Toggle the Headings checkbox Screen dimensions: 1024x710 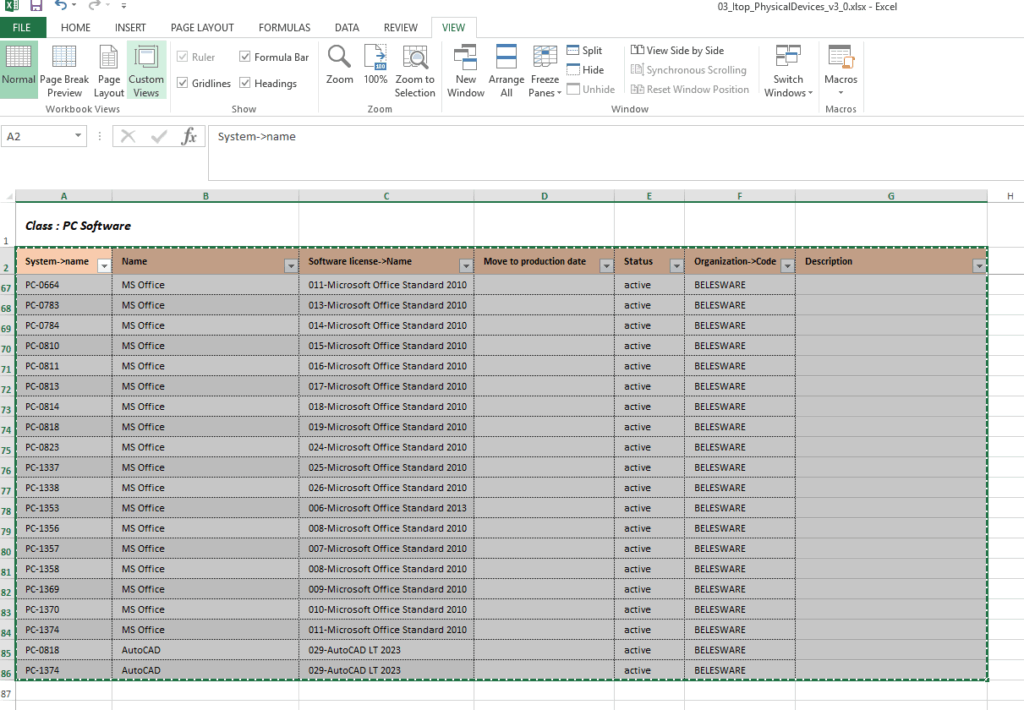[246, 84]
